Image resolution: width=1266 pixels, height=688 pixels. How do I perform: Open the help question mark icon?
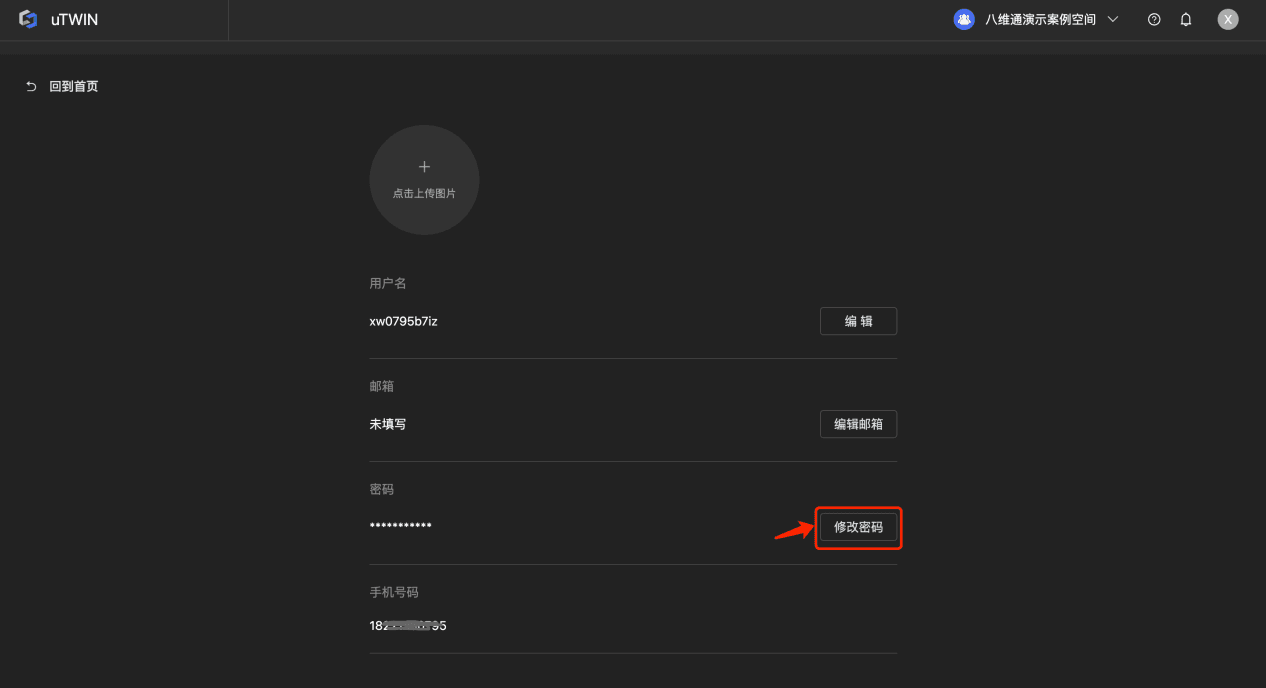coord(1154,20)
